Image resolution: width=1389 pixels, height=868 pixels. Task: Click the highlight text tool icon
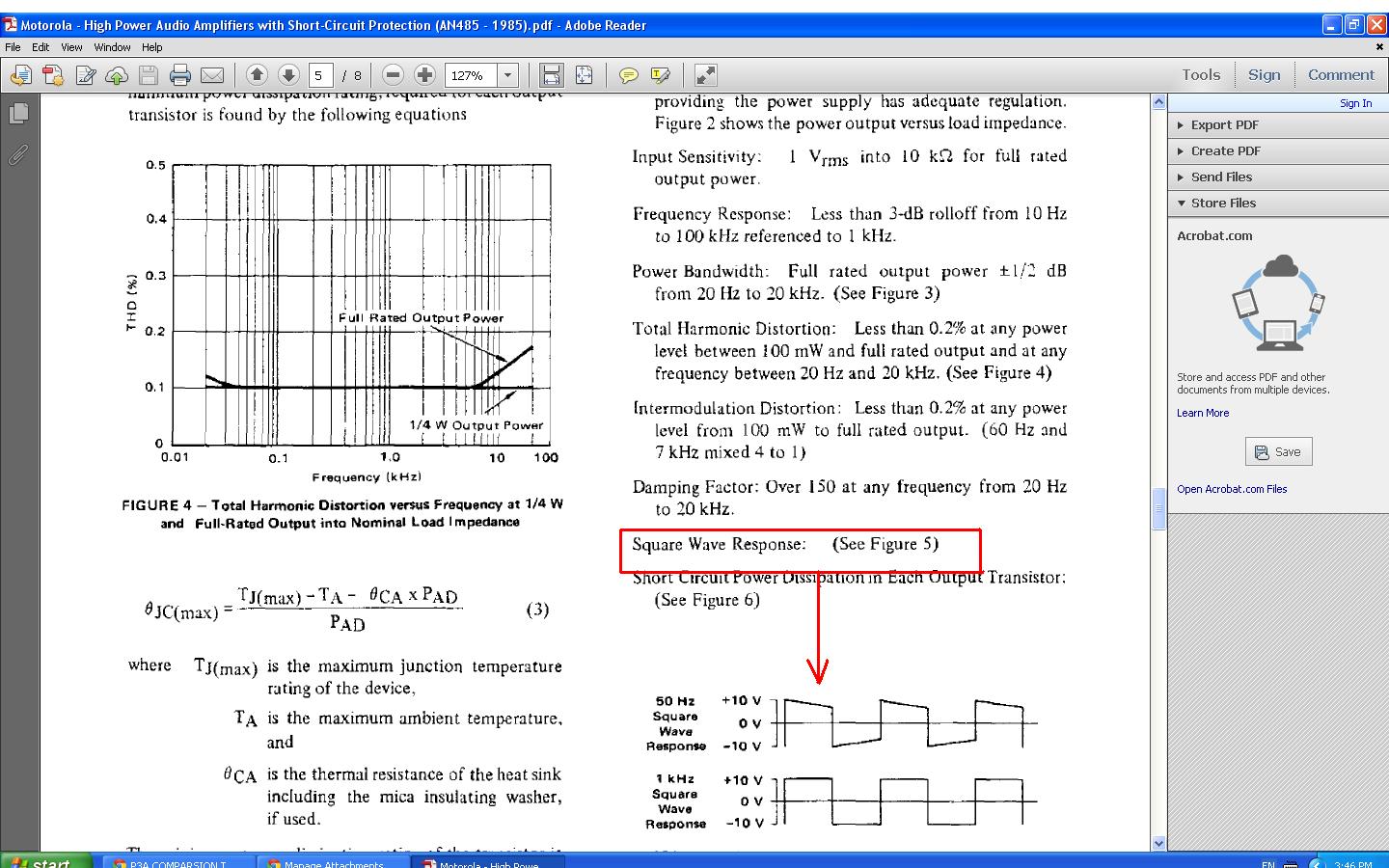coord(661,75)
